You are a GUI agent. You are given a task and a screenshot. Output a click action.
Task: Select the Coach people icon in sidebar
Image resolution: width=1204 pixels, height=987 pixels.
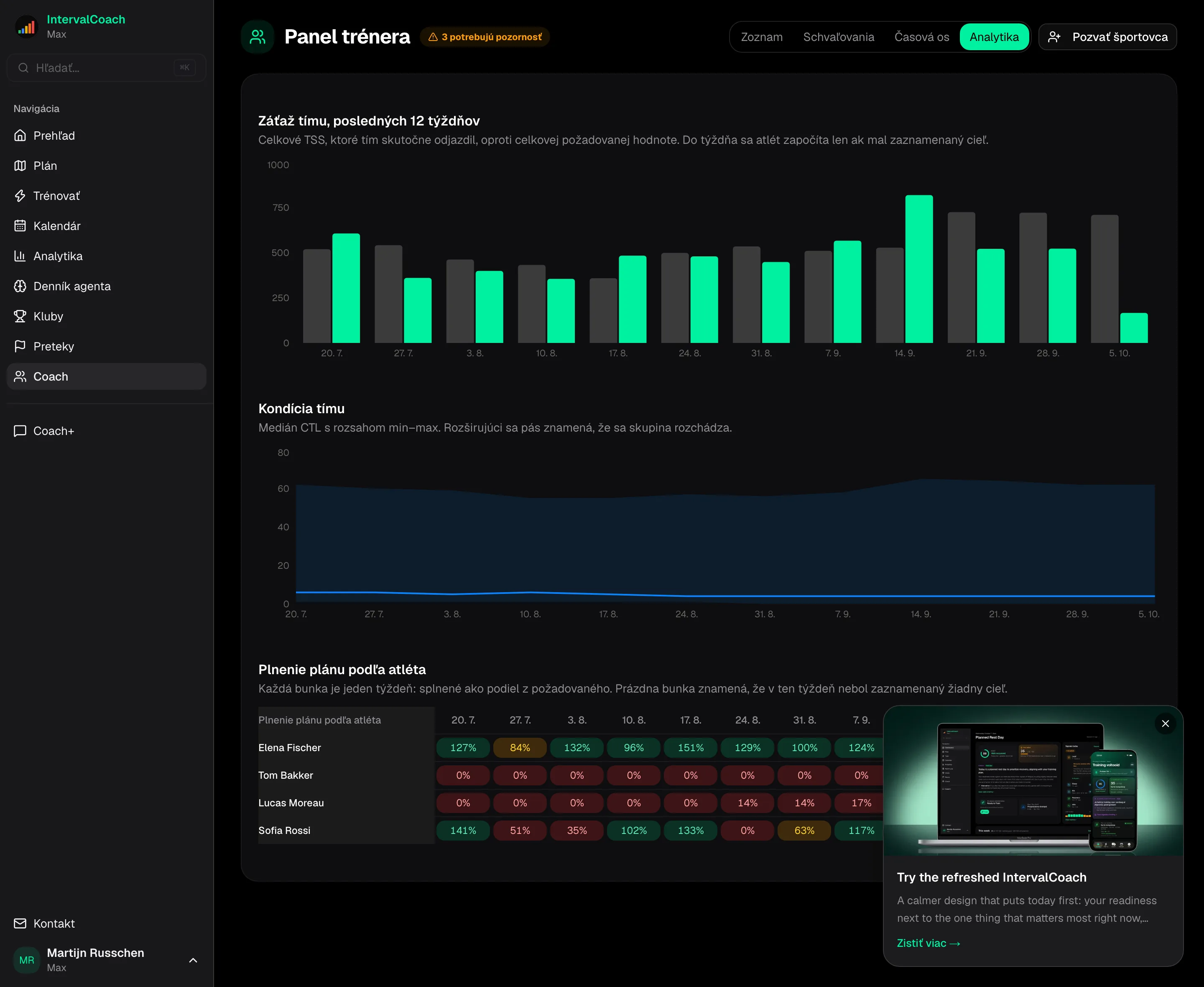pos(20,376)
